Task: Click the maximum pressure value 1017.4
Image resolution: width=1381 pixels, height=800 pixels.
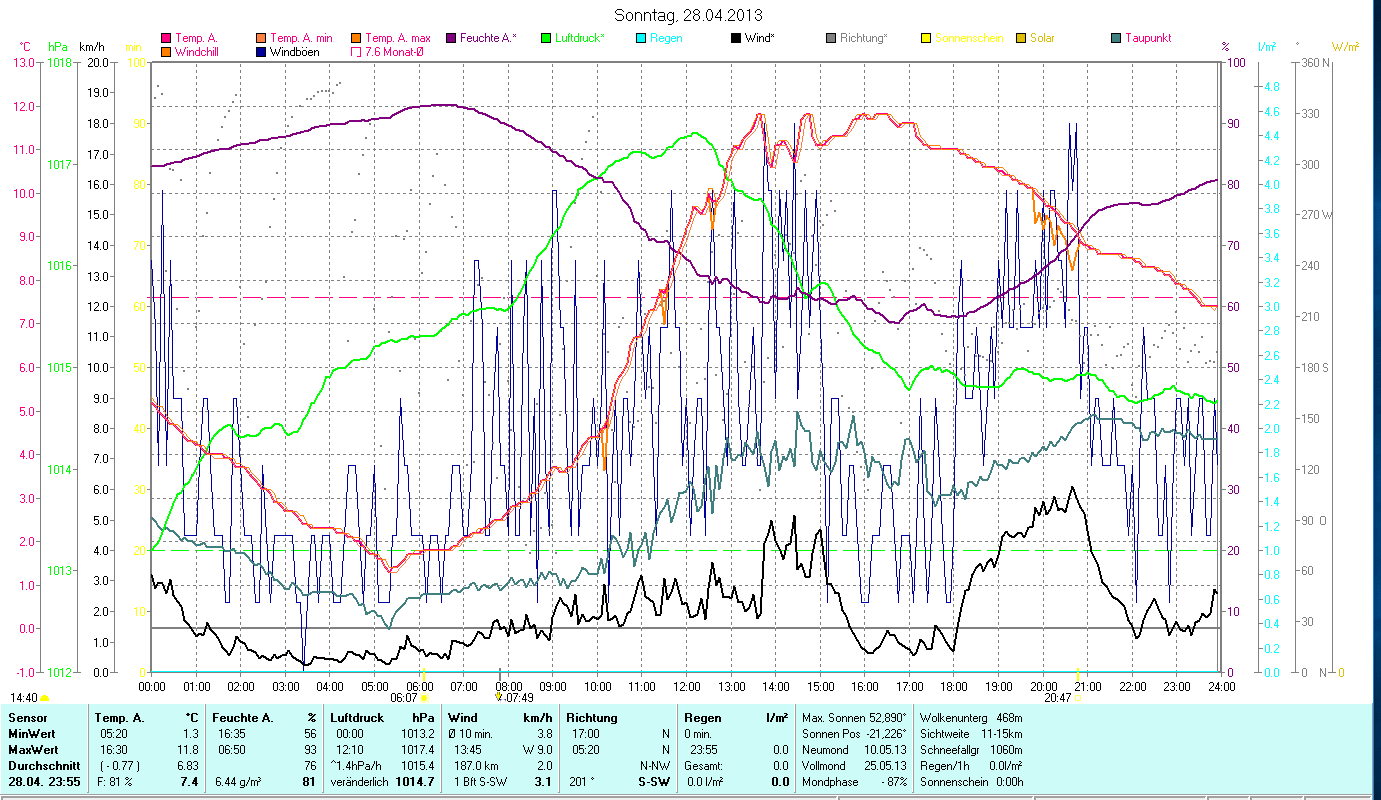Action: click(417, 750)
